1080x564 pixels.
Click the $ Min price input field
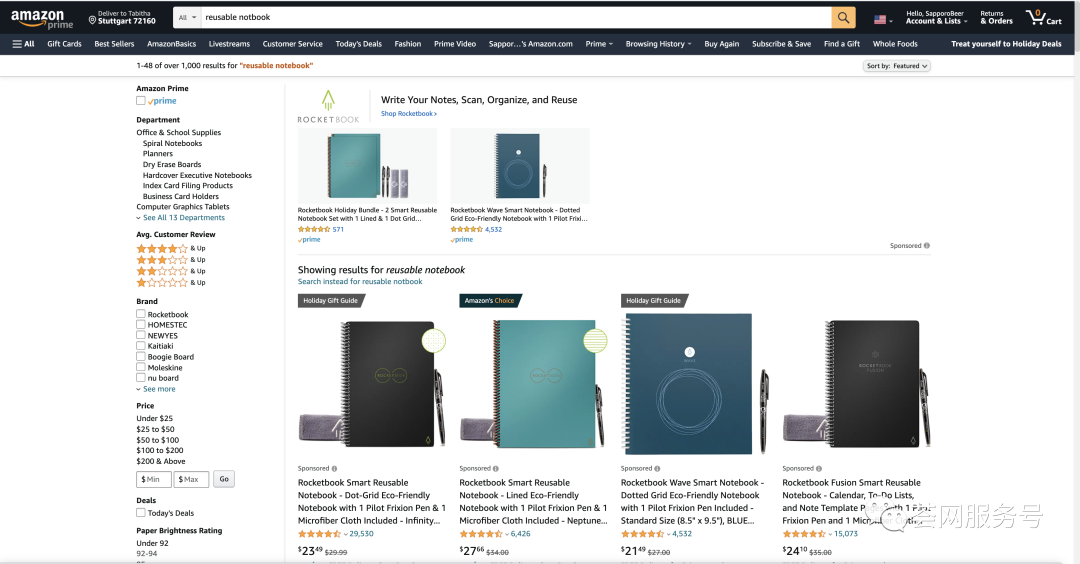pyautogui.click(x=154, y=479)
